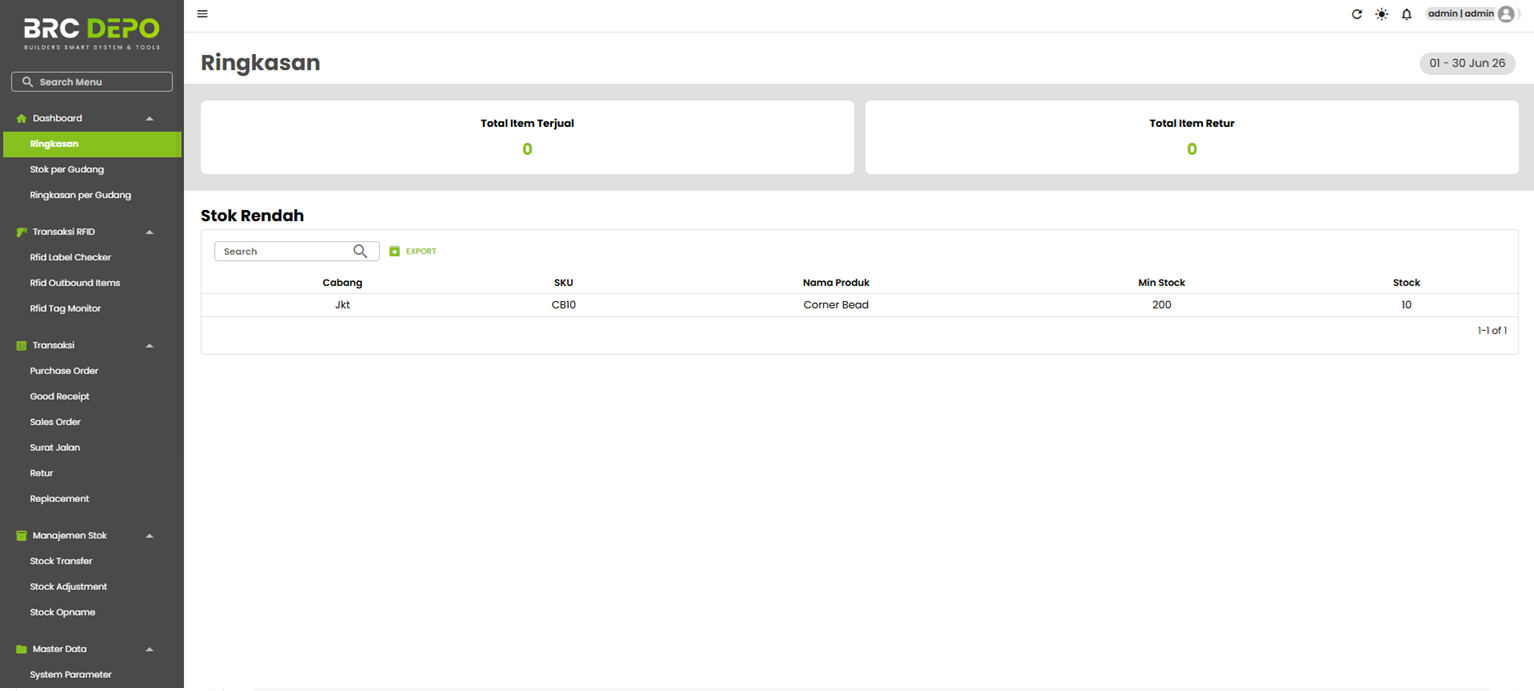Open the 01 - 30 Jun 26 date range picker
The image size is (1534, 691).
[1467, 63]
